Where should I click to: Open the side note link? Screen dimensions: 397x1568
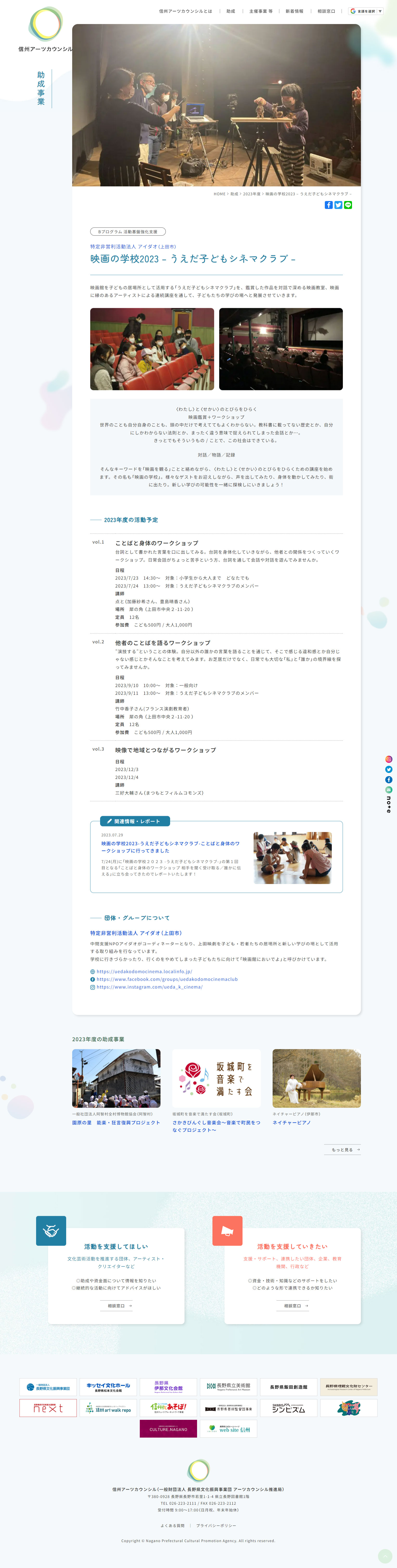click(389, 805)
